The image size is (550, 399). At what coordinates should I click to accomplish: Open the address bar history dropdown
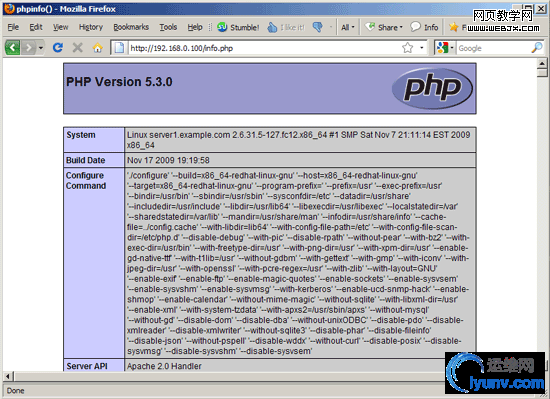point(422,48)
